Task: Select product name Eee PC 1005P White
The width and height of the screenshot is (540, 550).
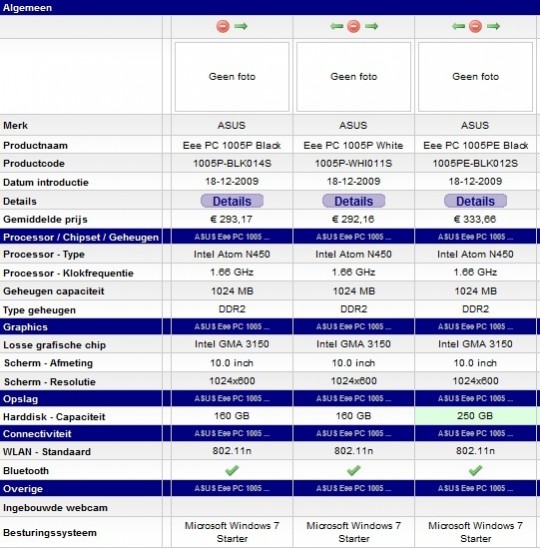Action: pyautogui.click(x=354, y=145)
